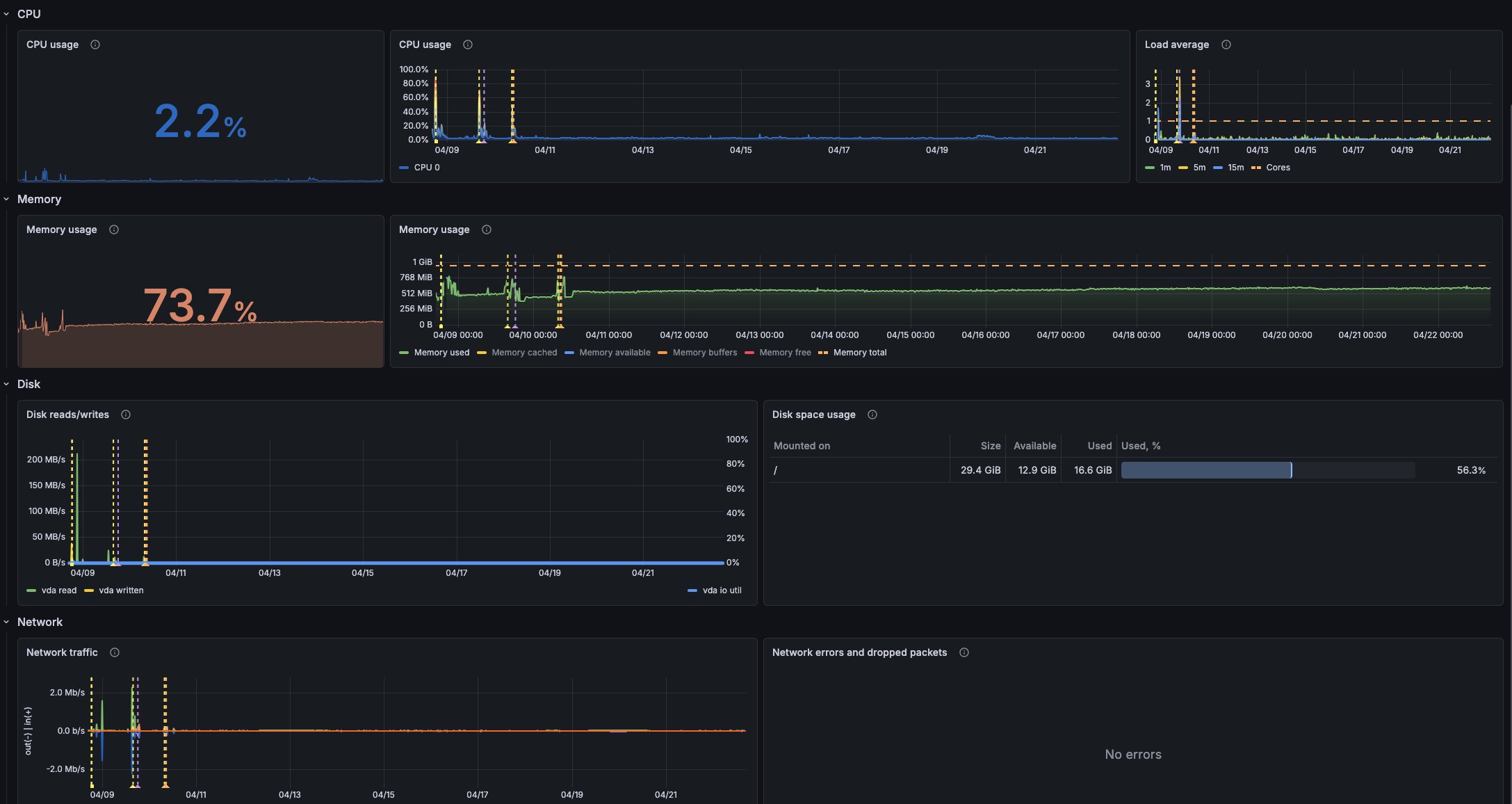Open the CPU usage panel info tooltip

pos(95,44)
